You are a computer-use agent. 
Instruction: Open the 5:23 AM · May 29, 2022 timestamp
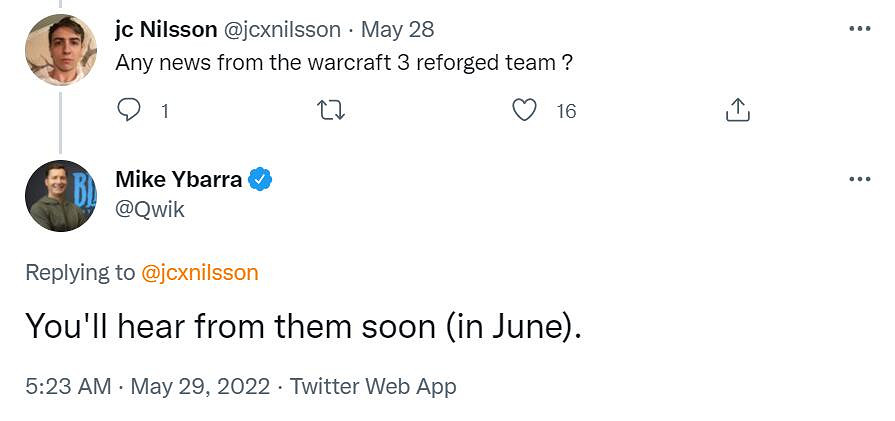click(x=148, y=386)
